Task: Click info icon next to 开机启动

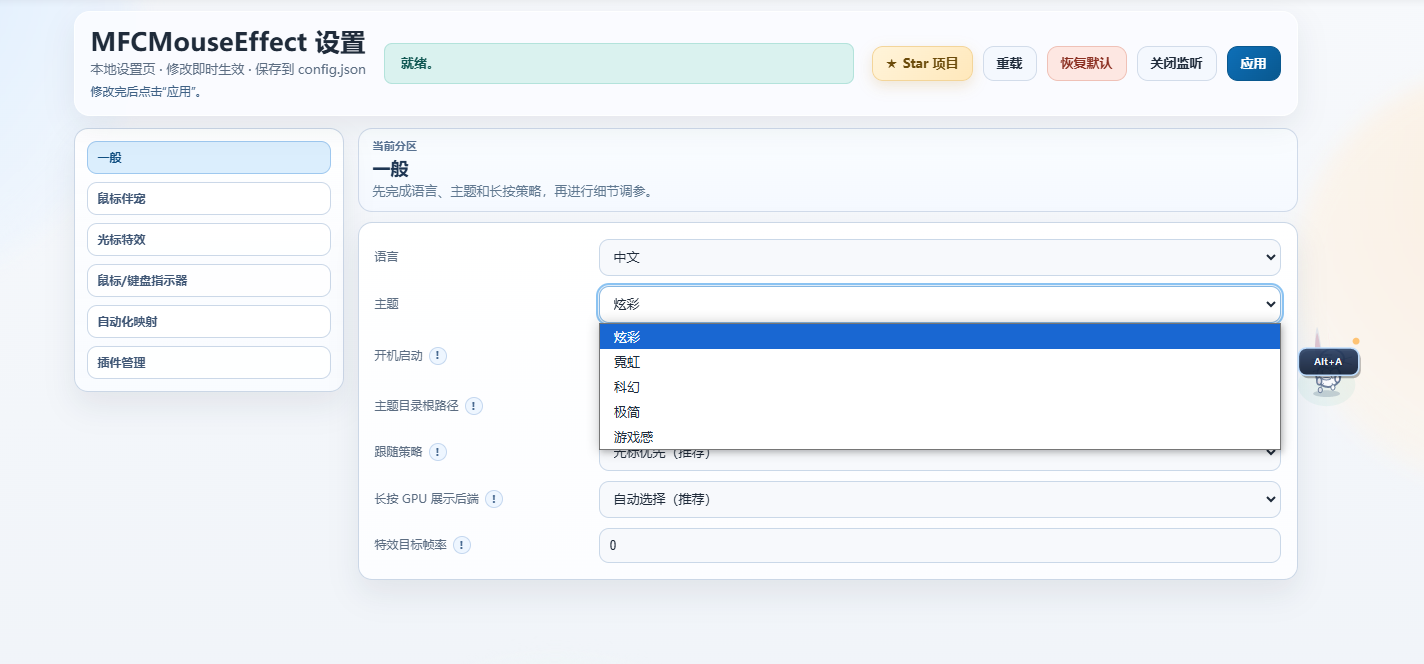Action: pos(438,355)
